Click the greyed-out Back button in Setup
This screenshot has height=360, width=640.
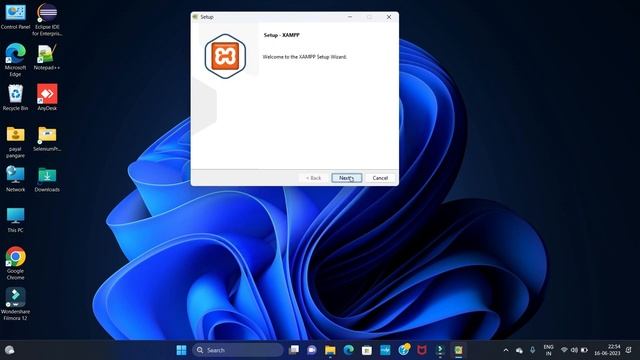point(313,178)
